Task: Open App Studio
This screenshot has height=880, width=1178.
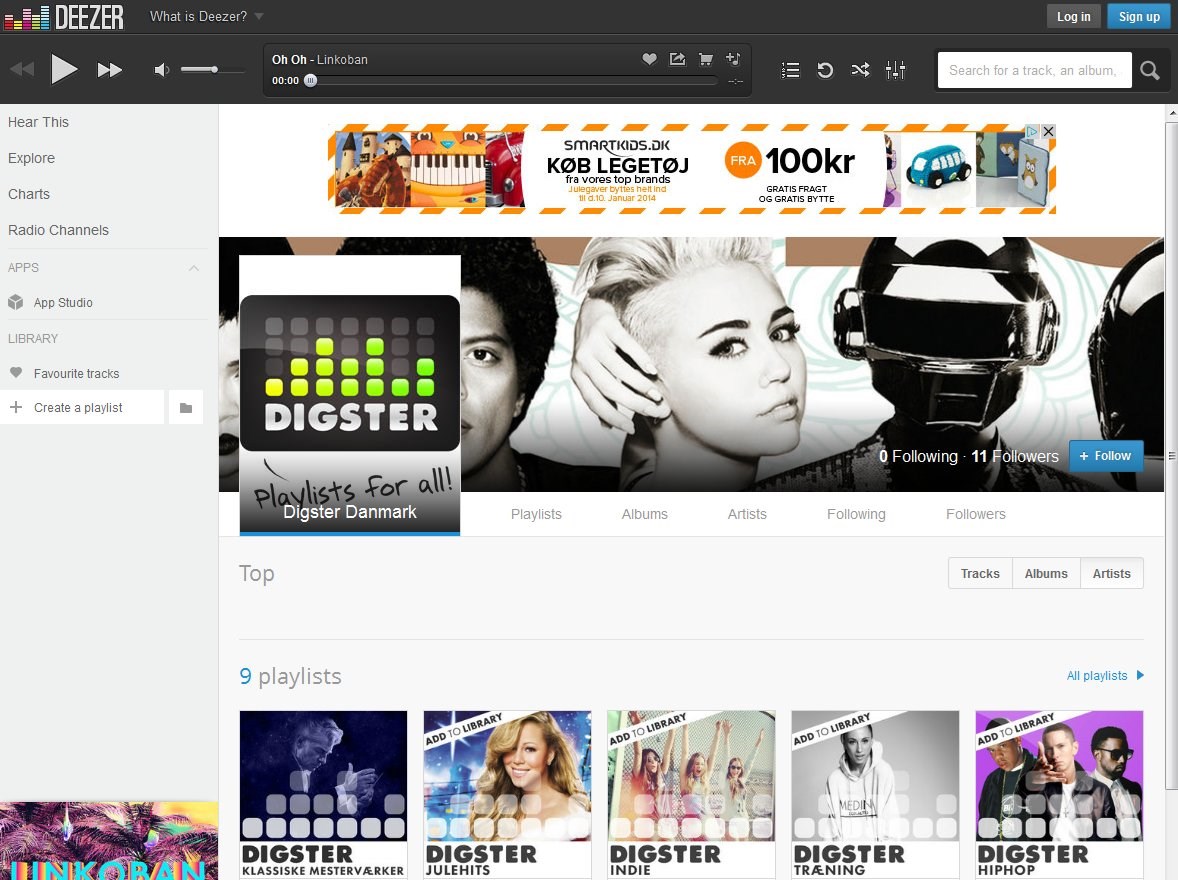Action: click(x=63, y=302)
